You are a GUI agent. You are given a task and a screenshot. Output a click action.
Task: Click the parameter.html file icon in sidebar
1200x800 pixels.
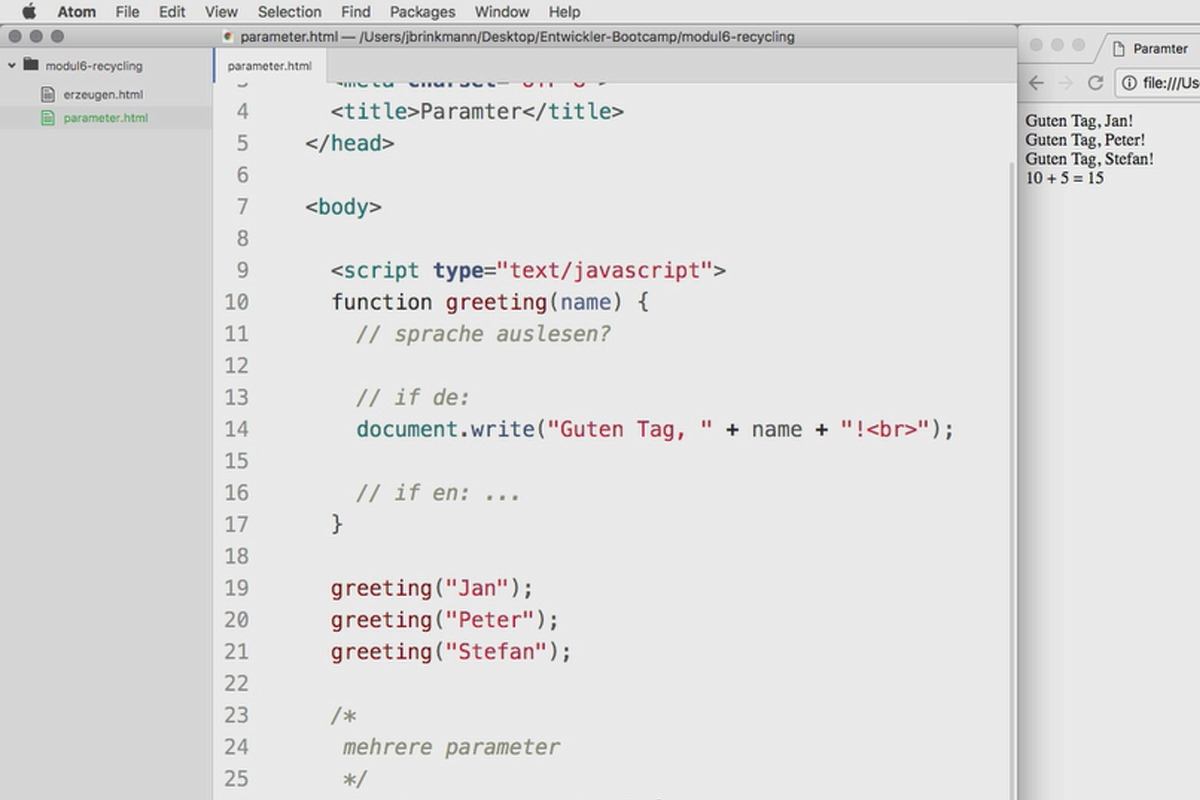tap(47, 118)
